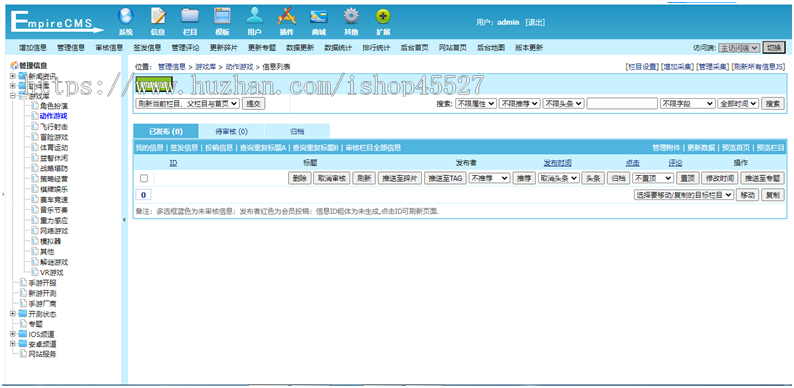794x388 pixels.
Task: Click the 删除 delete button
Action: point(299,178)
